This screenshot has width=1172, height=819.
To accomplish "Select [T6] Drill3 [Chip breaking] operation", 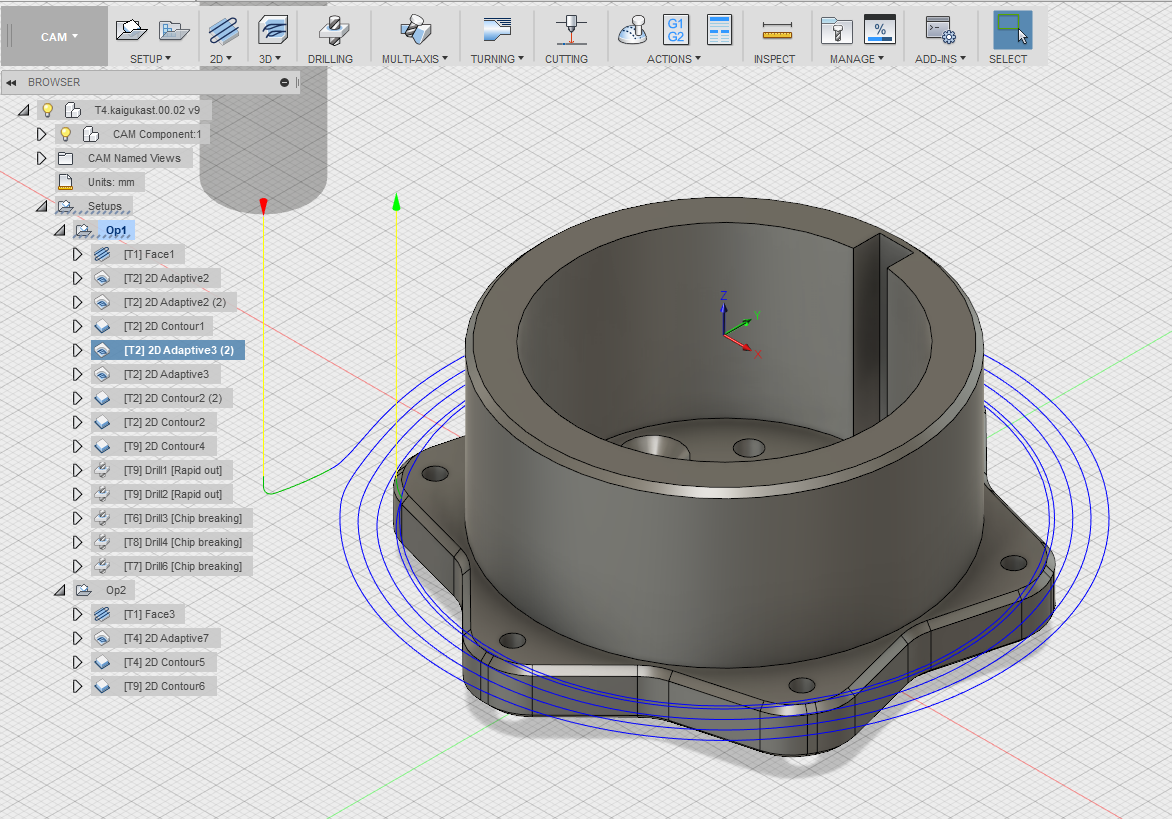I will point(182,518).
